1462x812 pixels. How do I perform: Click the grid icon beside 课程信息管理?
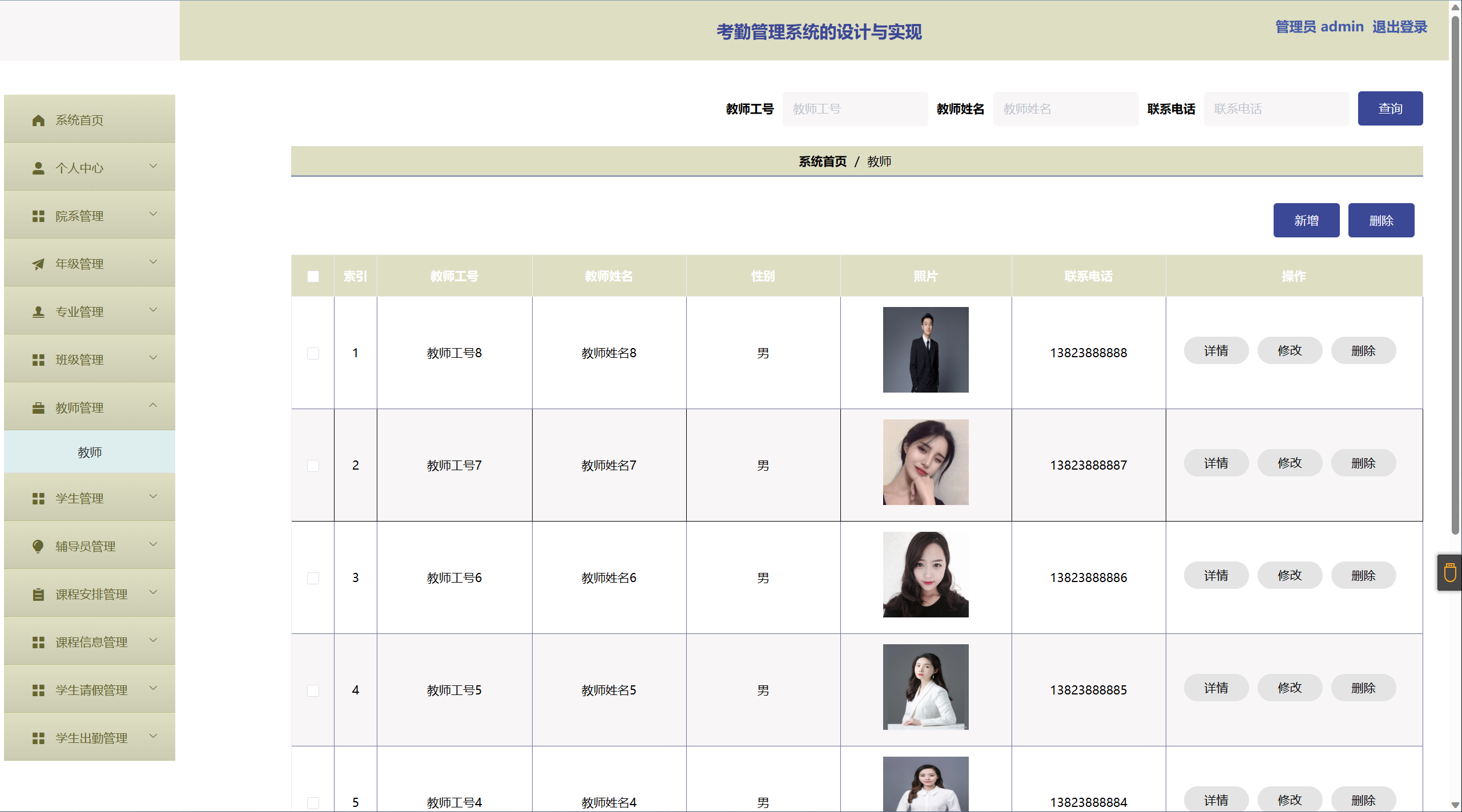tap(38, 643)
